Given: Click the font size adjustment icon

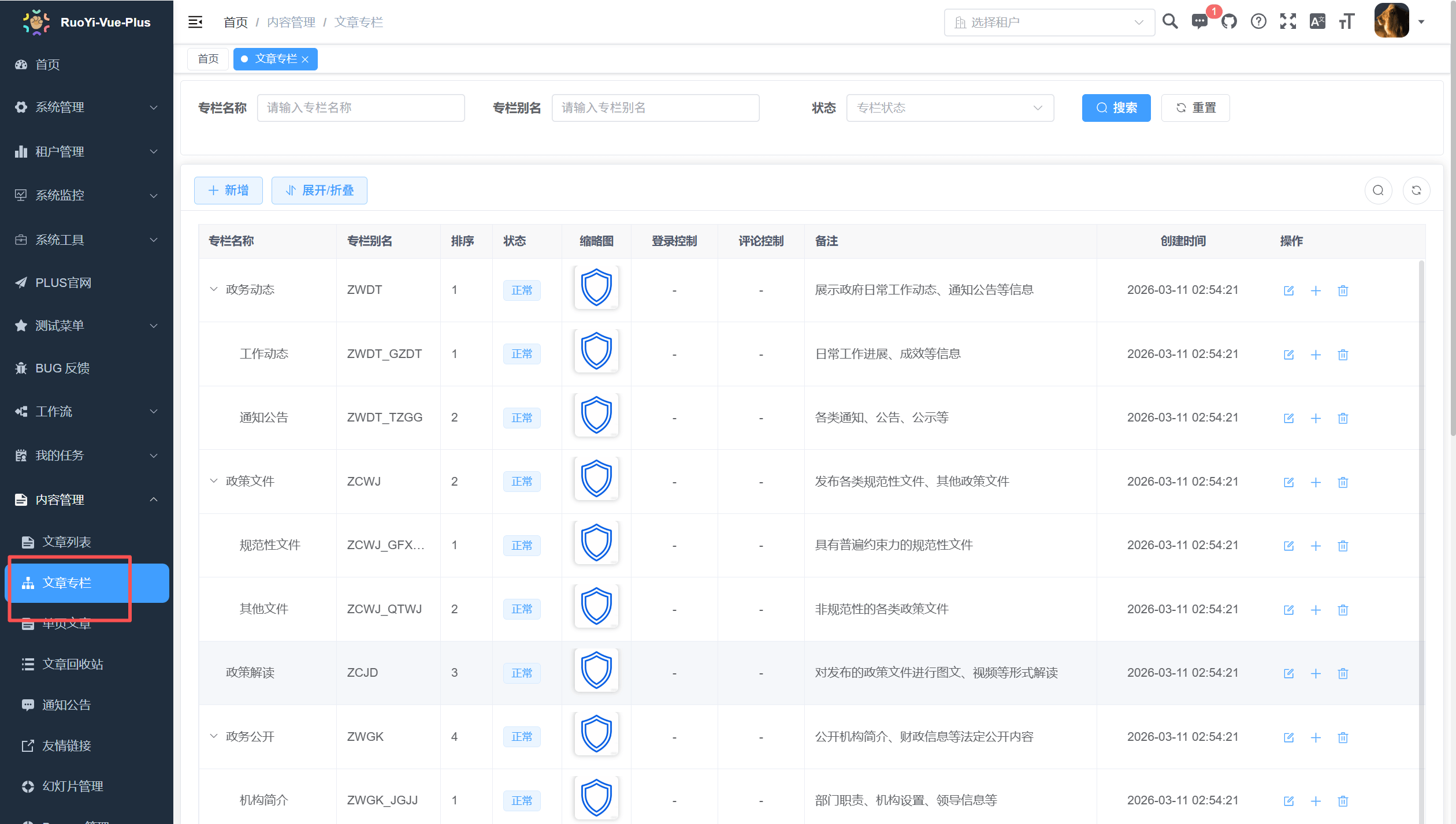Looking at the screenshot, I should click(1347, 22).
